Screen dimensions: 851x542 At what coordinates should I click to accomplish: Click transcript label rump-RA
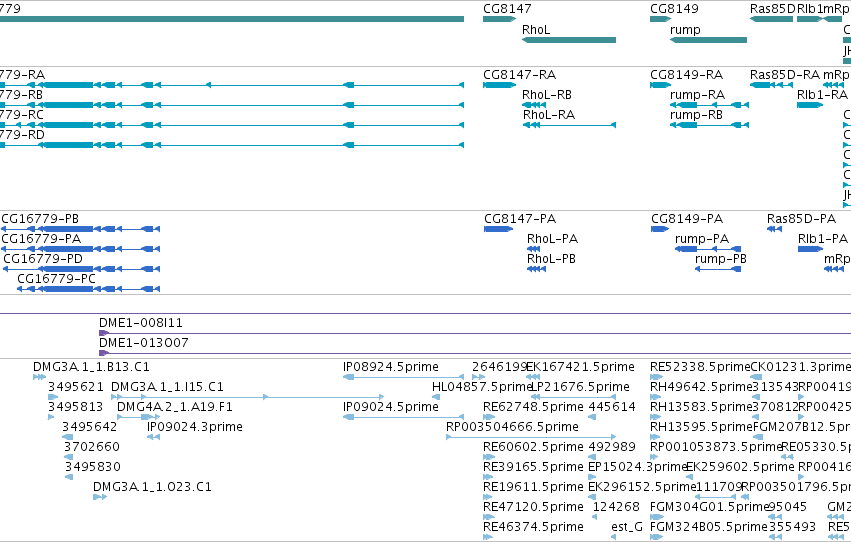pos(697,95)
